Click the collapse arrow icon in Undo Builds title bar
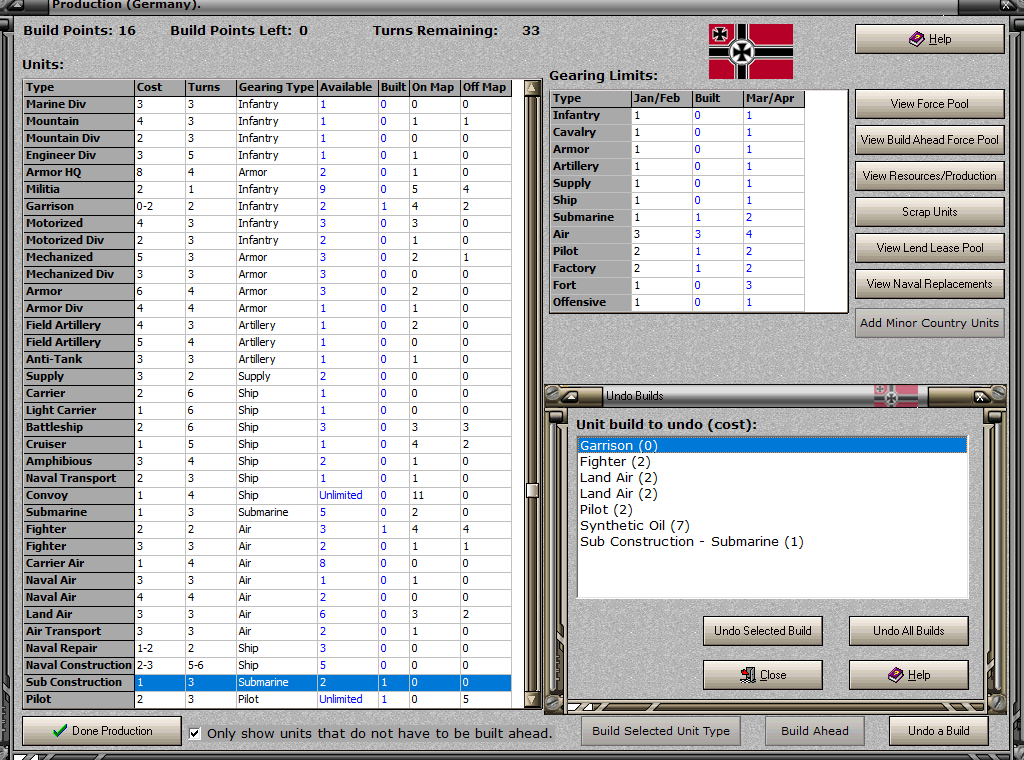 coord(571,396)
